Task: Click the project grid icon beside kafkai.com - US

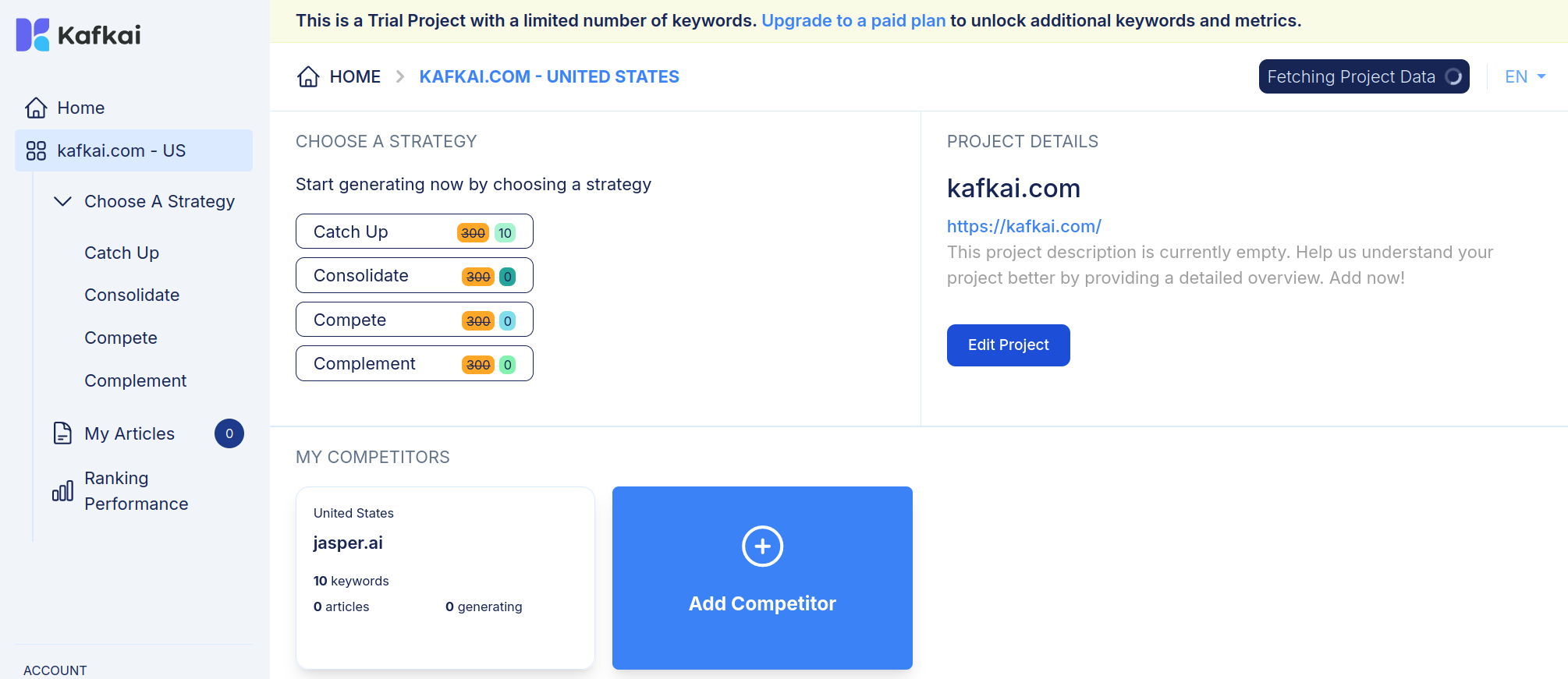Action: [36, 150]
